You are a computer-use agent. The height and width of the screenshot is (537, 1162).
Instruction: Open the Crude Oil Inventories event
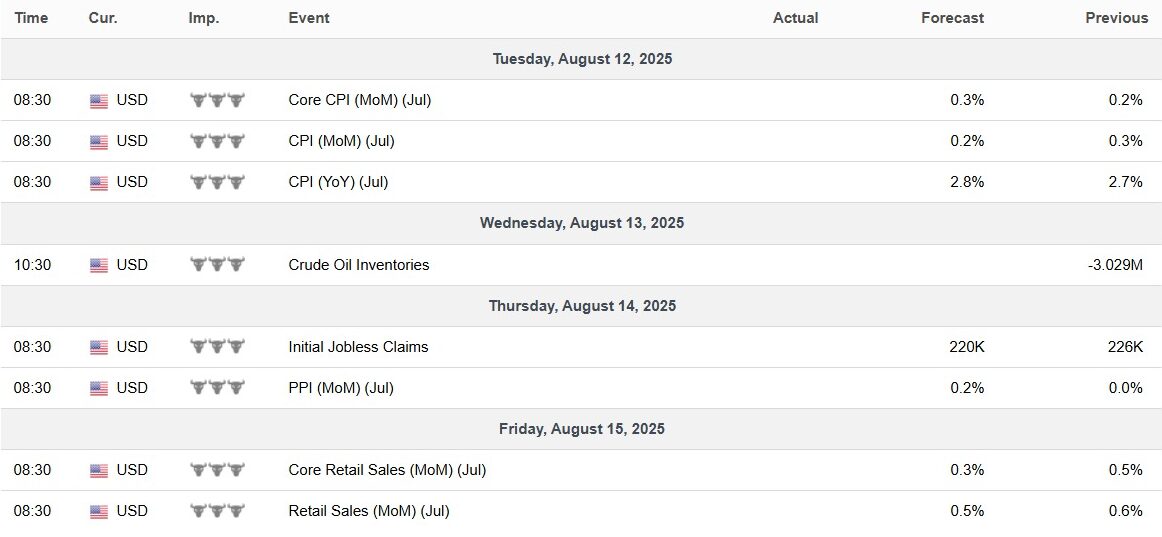(x=359, y=264)
